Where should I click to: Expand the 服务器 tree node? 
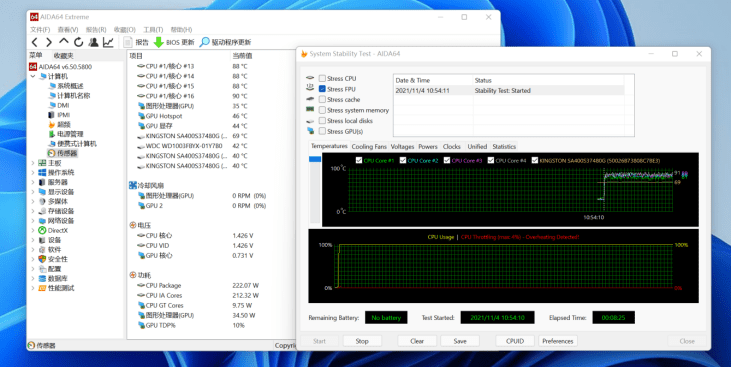33,182
